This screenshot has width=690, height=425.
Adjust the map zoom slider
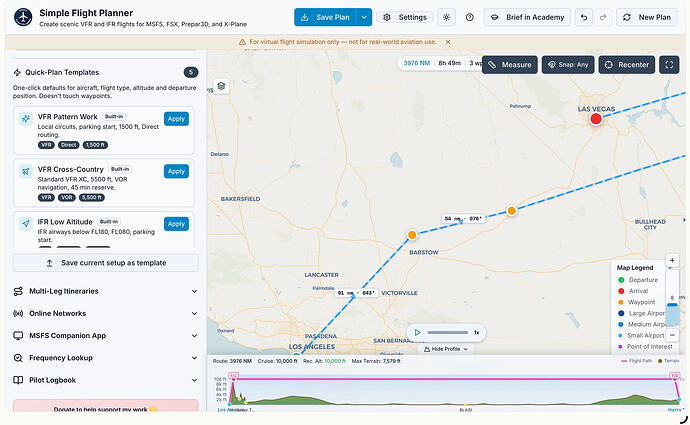672,304
